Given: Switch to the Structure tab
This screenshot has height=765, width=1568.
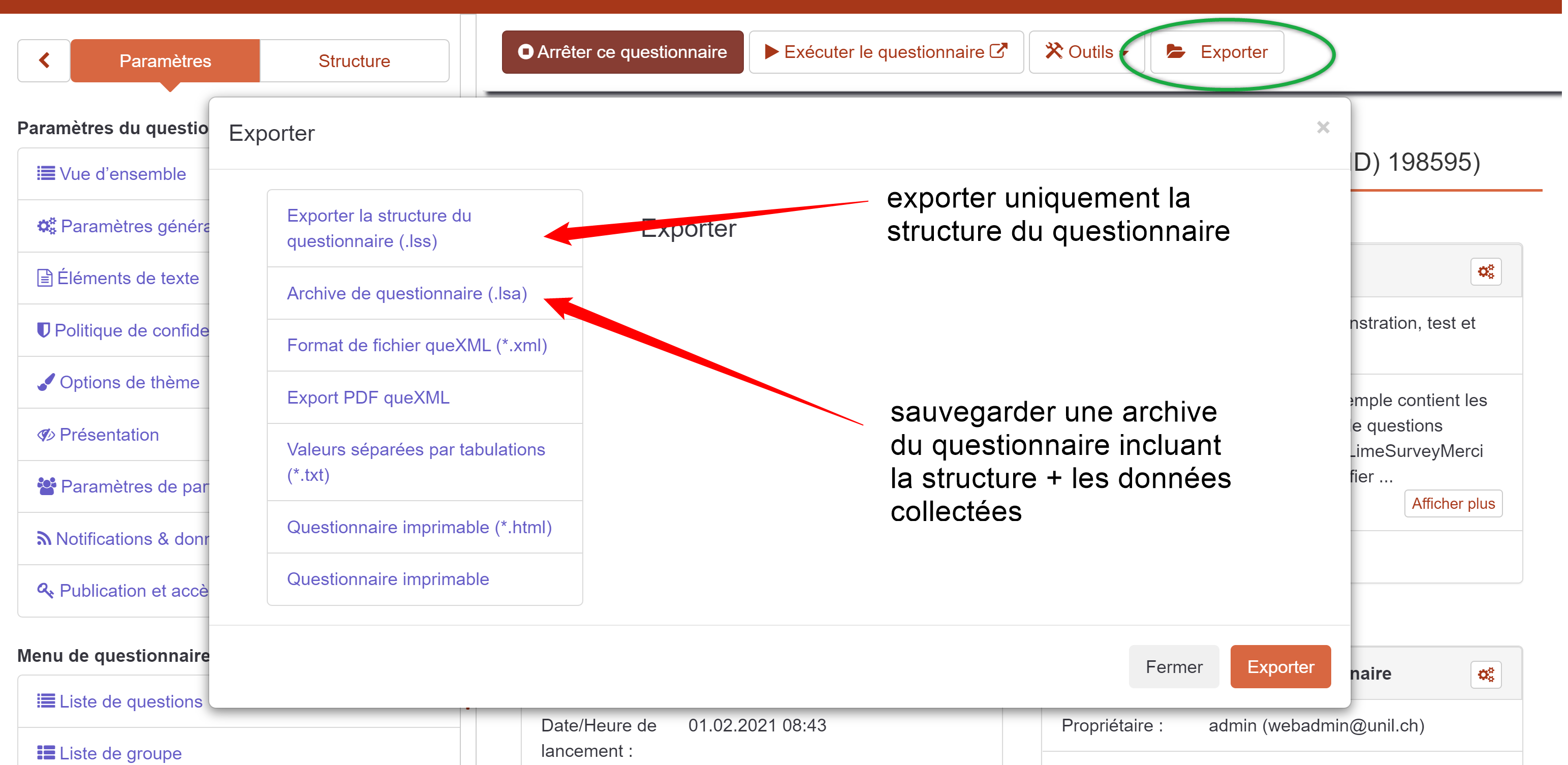Looking at the screenshot, I should [354, 61].
